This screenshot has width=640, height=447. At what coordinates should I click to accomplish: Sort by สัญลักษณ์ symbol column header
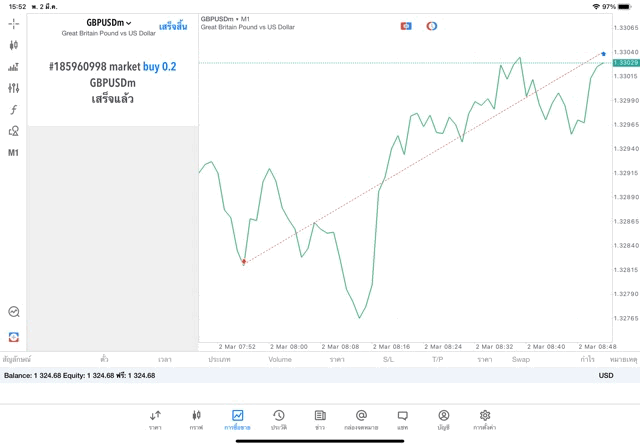click(x=17, y=360)
